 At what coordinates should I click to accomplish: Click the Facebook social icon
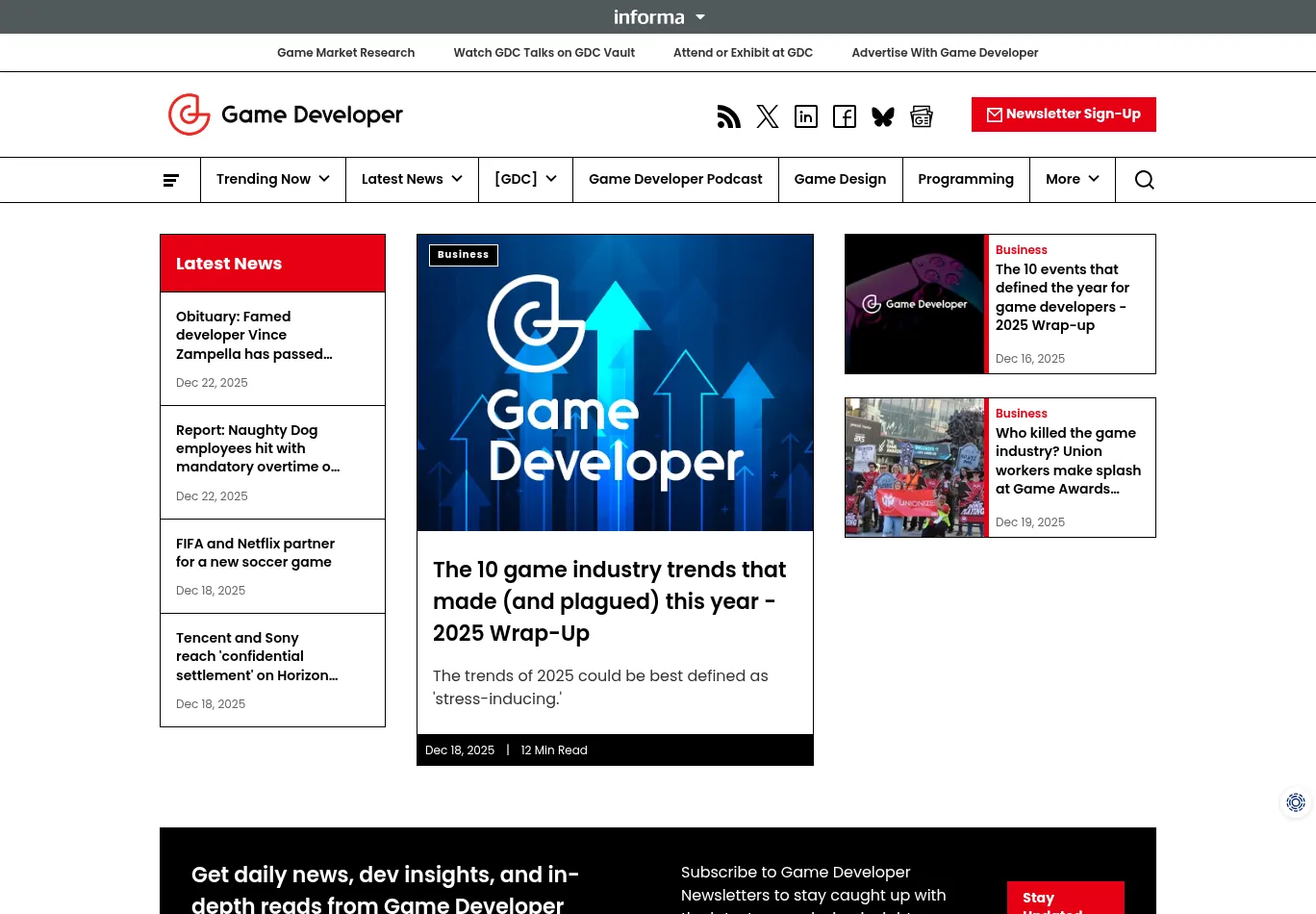click(x=845, y=115)
